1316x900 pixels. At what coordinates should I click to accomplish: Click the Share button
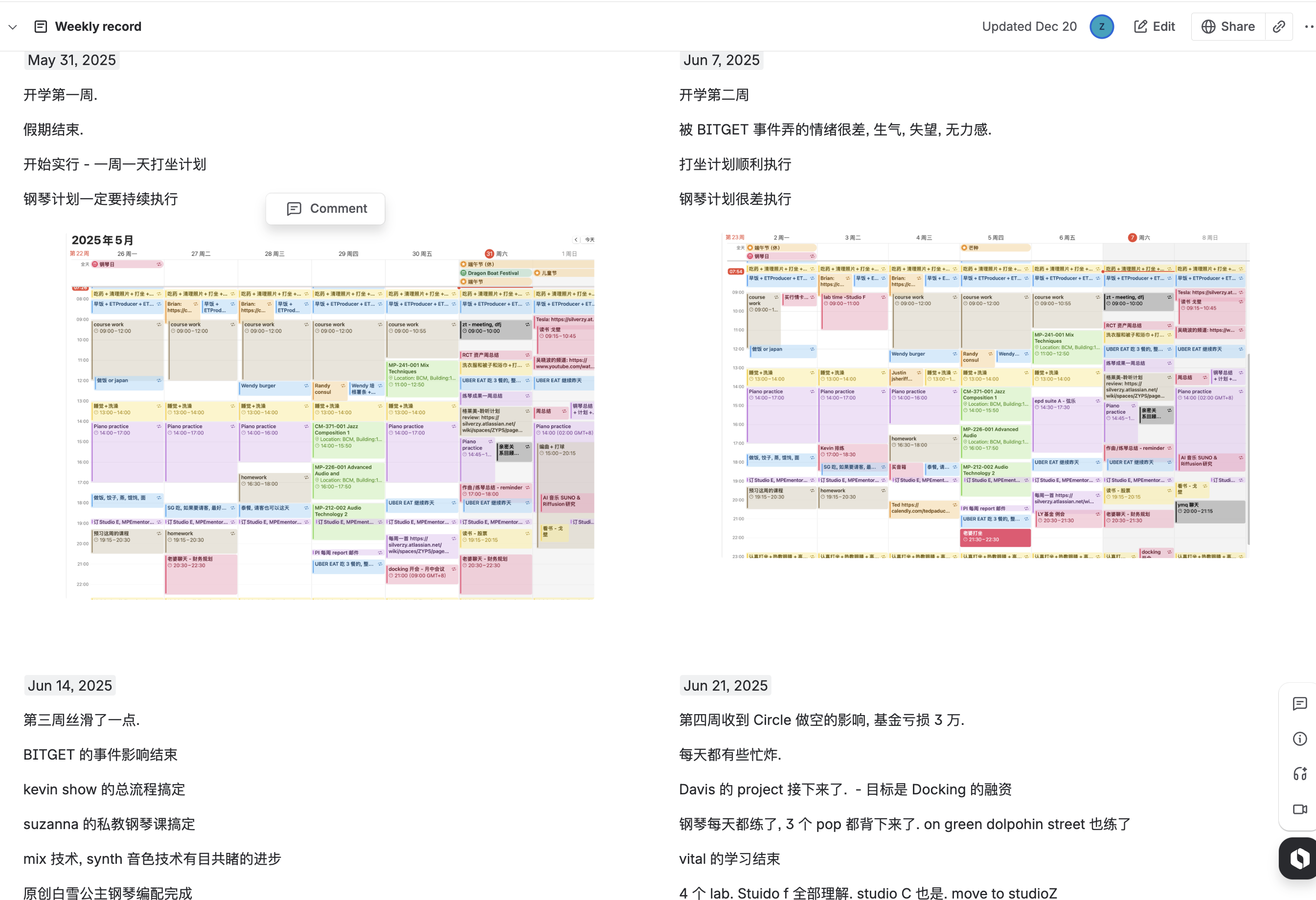[x=1227, y=26]
